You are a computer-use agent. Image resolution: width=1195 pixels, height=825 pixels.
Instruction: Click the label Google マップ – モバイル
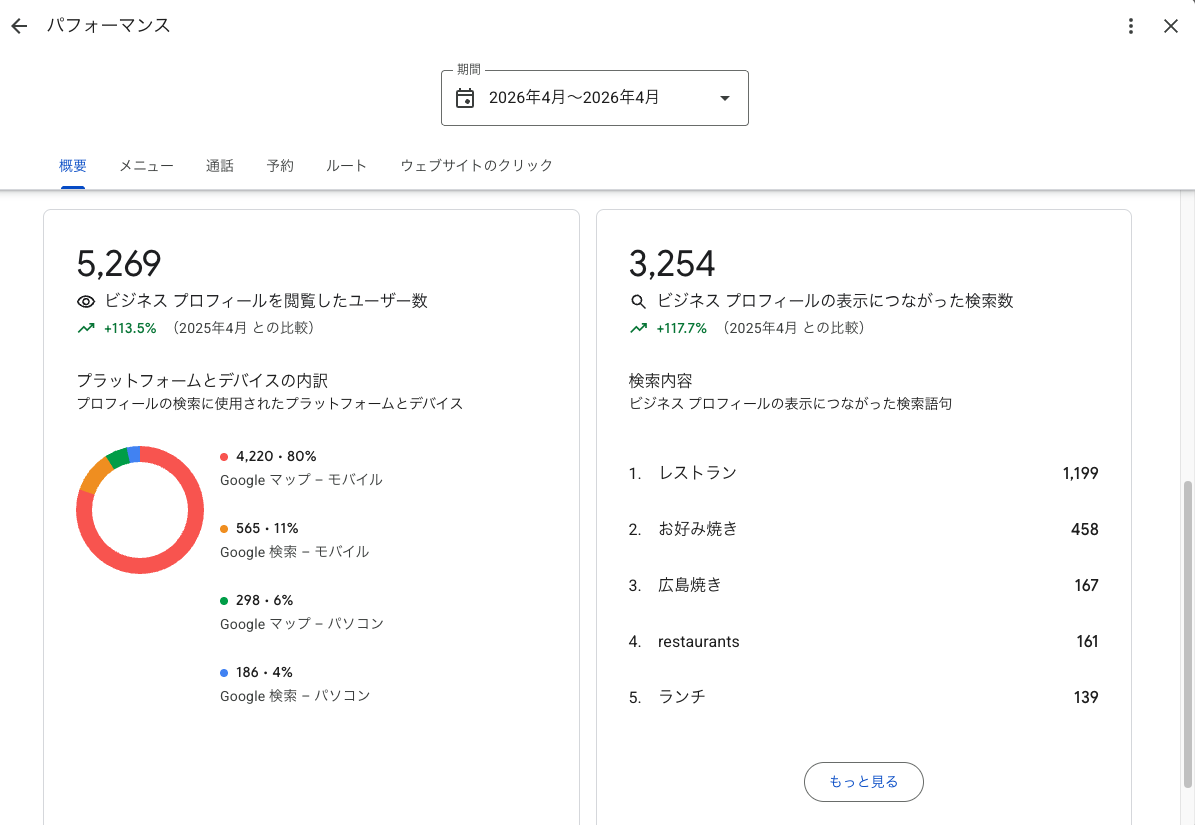[x=301, y=480]
